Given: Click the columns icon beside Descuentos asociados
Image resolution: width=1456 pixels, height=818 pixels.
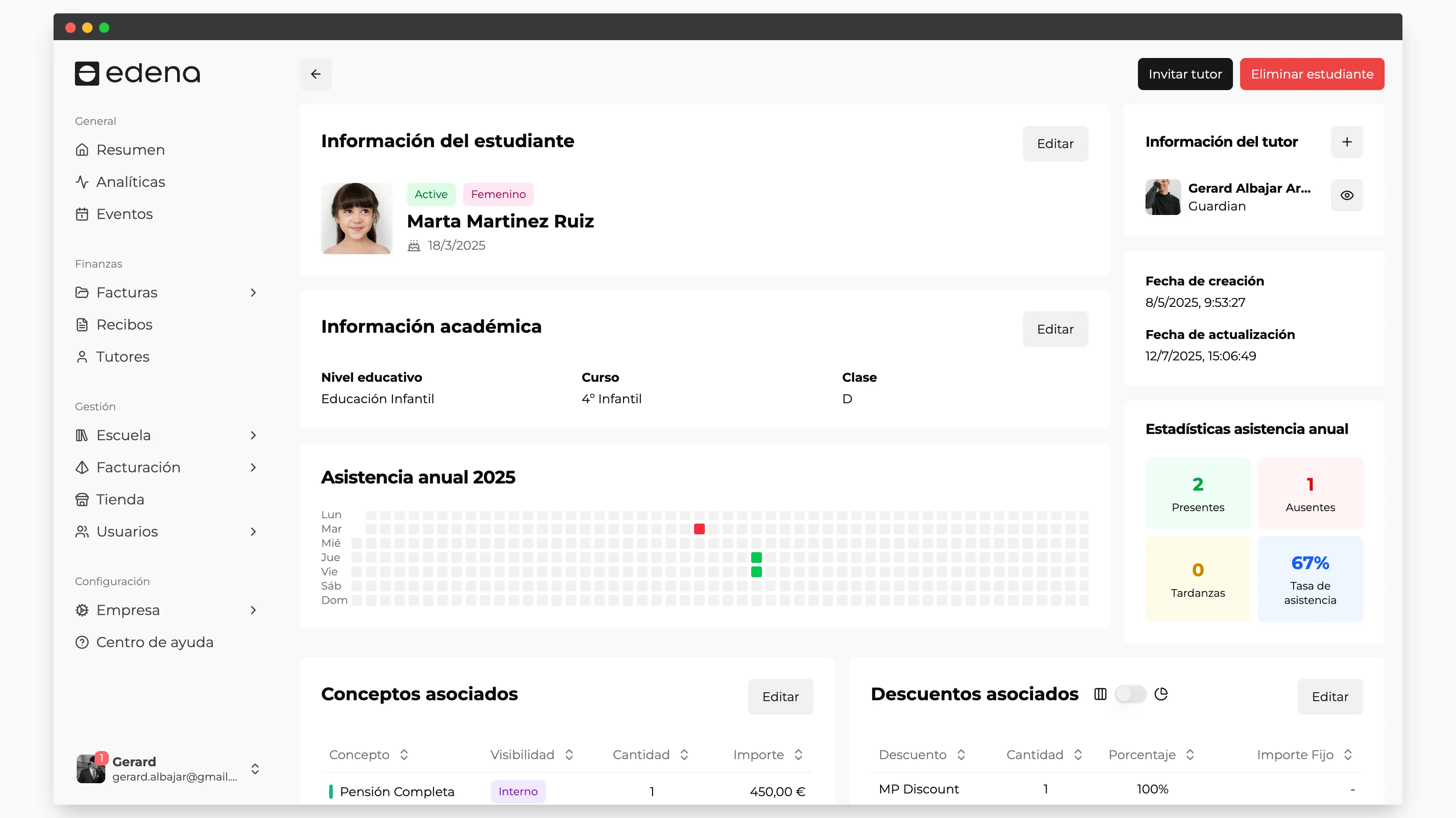Looking at the screenshot, I should [x=1100, y=694].
